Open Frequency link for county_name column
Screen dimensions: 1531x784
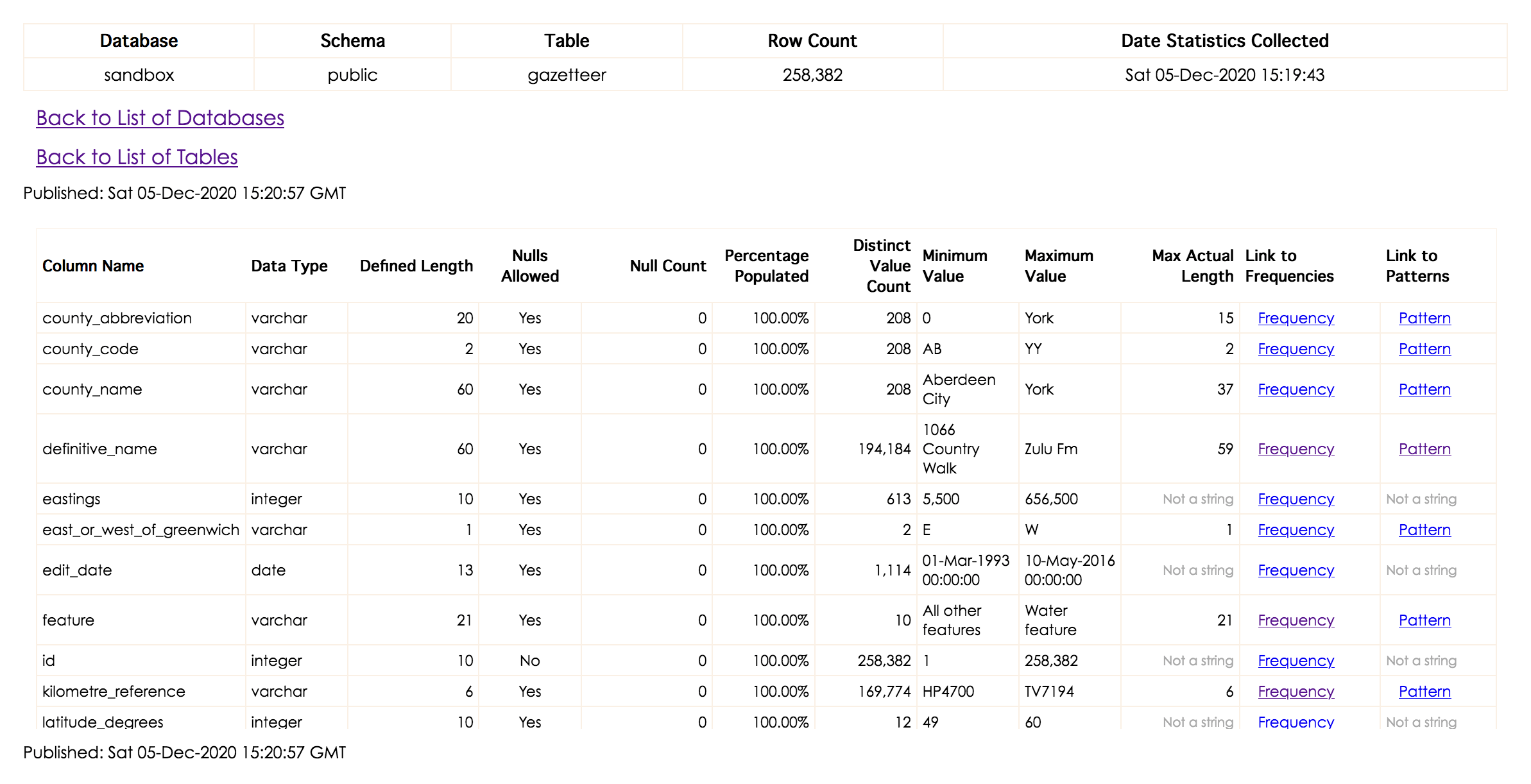1296,389
